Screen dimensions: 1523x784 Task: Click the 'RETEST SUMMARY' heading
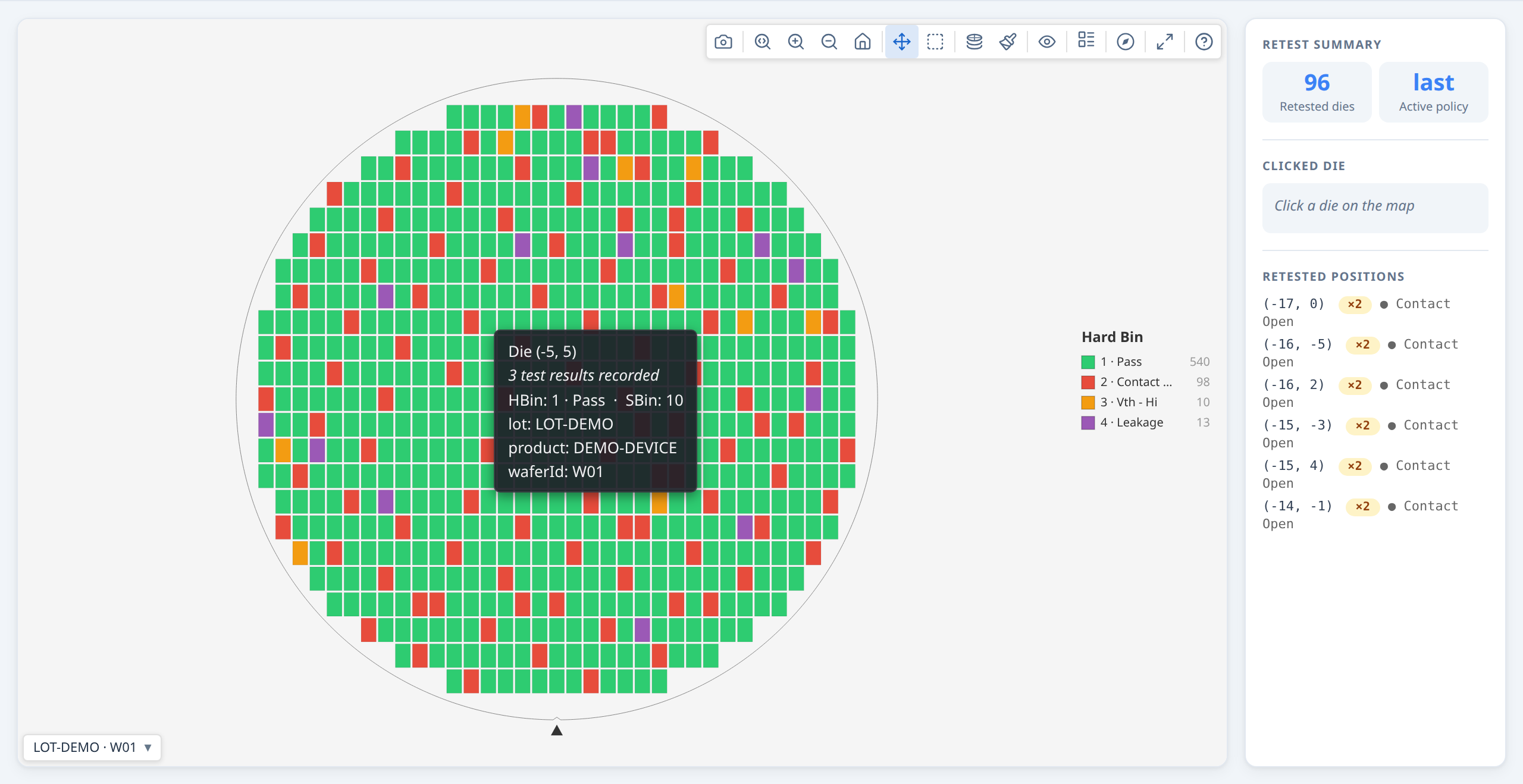[x=1322, y=45]
